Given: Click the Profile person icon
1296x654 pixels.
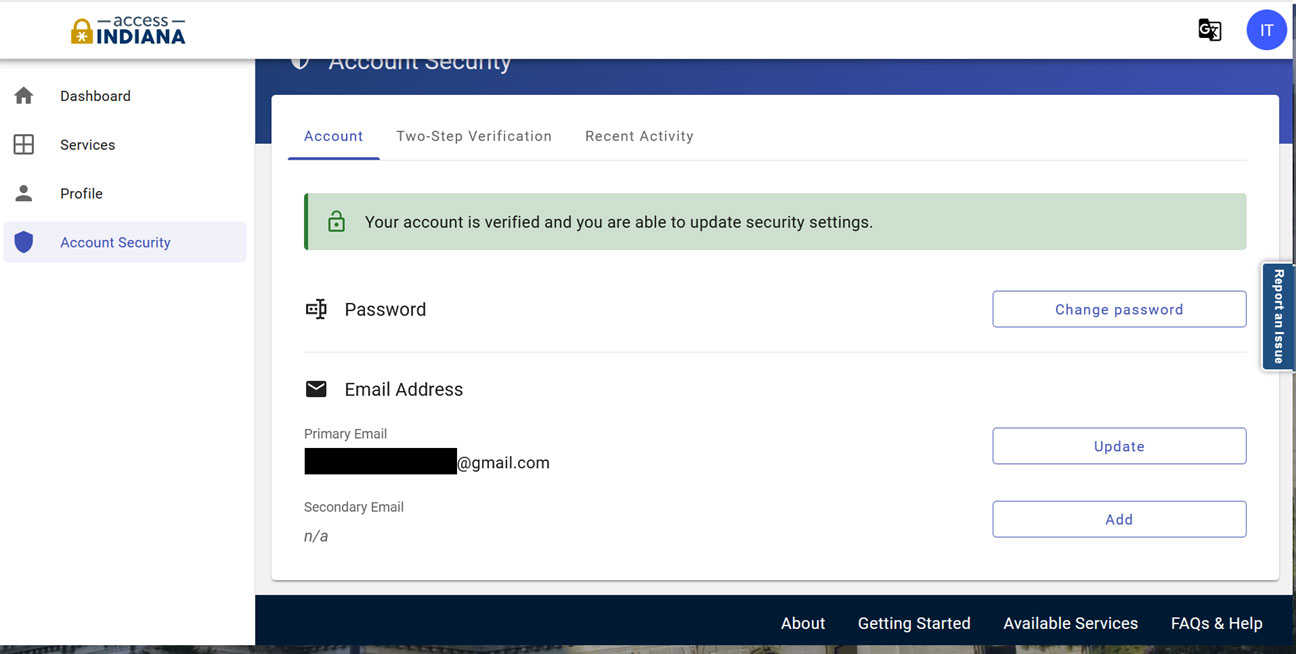Looking at the screenshot, I should pos(24,193).
